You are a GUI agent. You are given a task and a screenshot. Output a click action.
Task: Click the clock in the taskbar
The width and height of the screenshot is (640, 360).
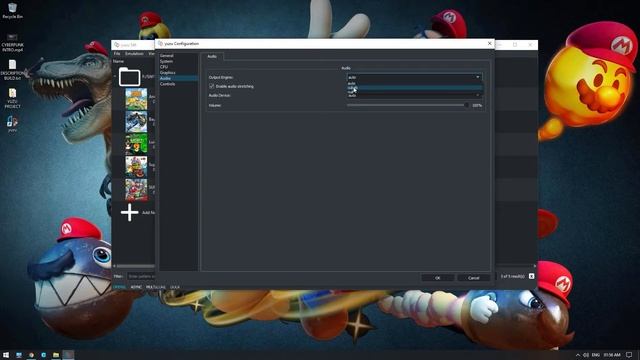coord(612,355)
